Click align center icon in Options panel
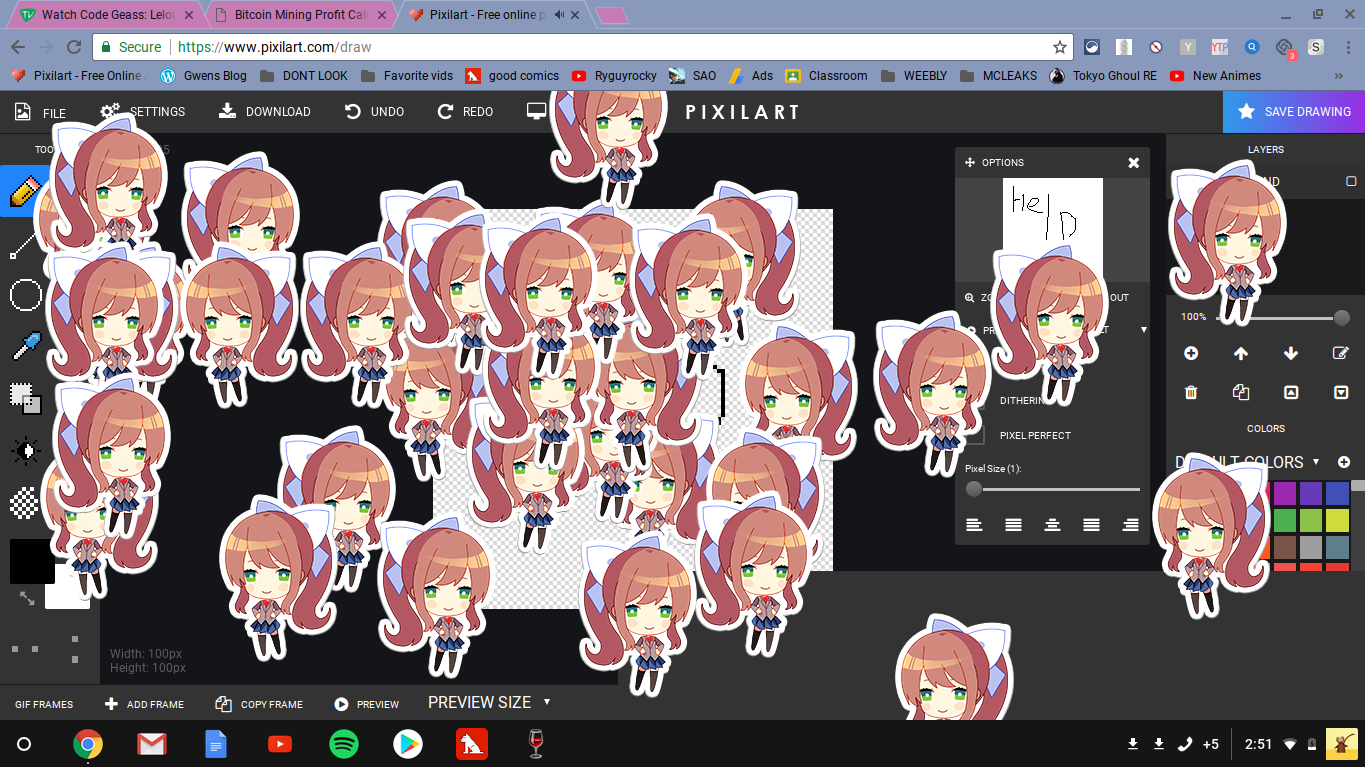 [1052, 524]
